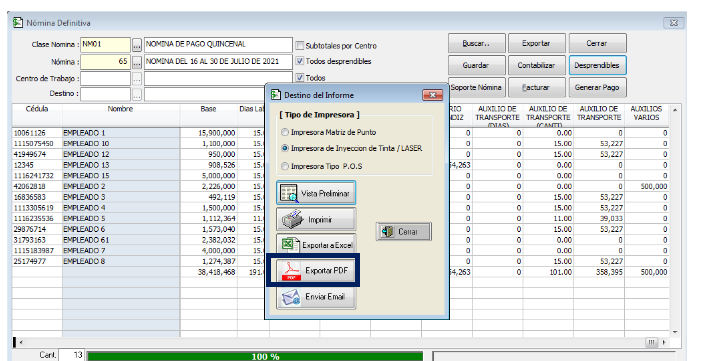Click the PDF icon on Exportar PDF

point(291,271)
